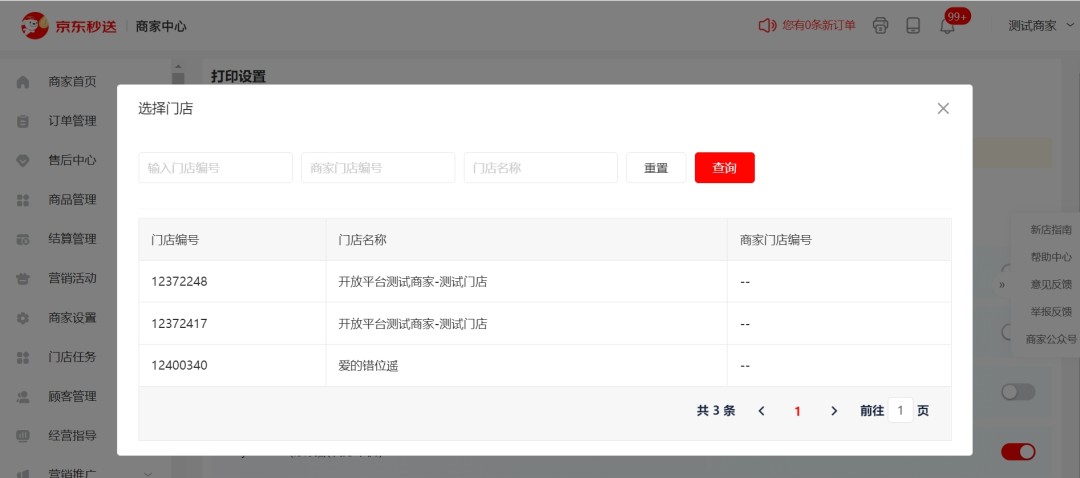Expand the floating help panel double-arrow
The width and height of the screenshot is (1080, 478).
[1001, 285]
